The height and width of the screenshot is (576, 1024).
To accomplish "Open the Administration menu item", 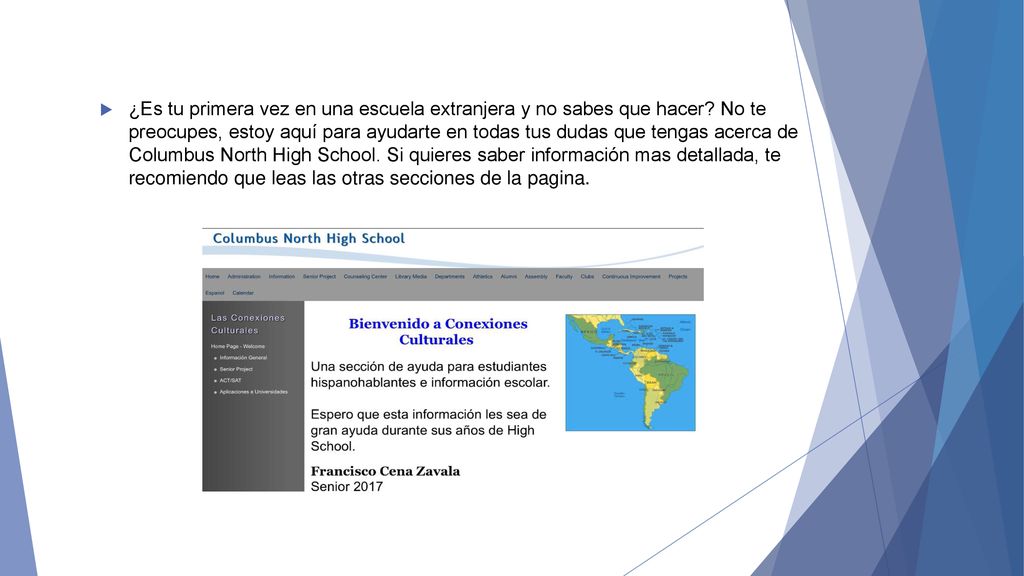I will (x=244, y=277).
